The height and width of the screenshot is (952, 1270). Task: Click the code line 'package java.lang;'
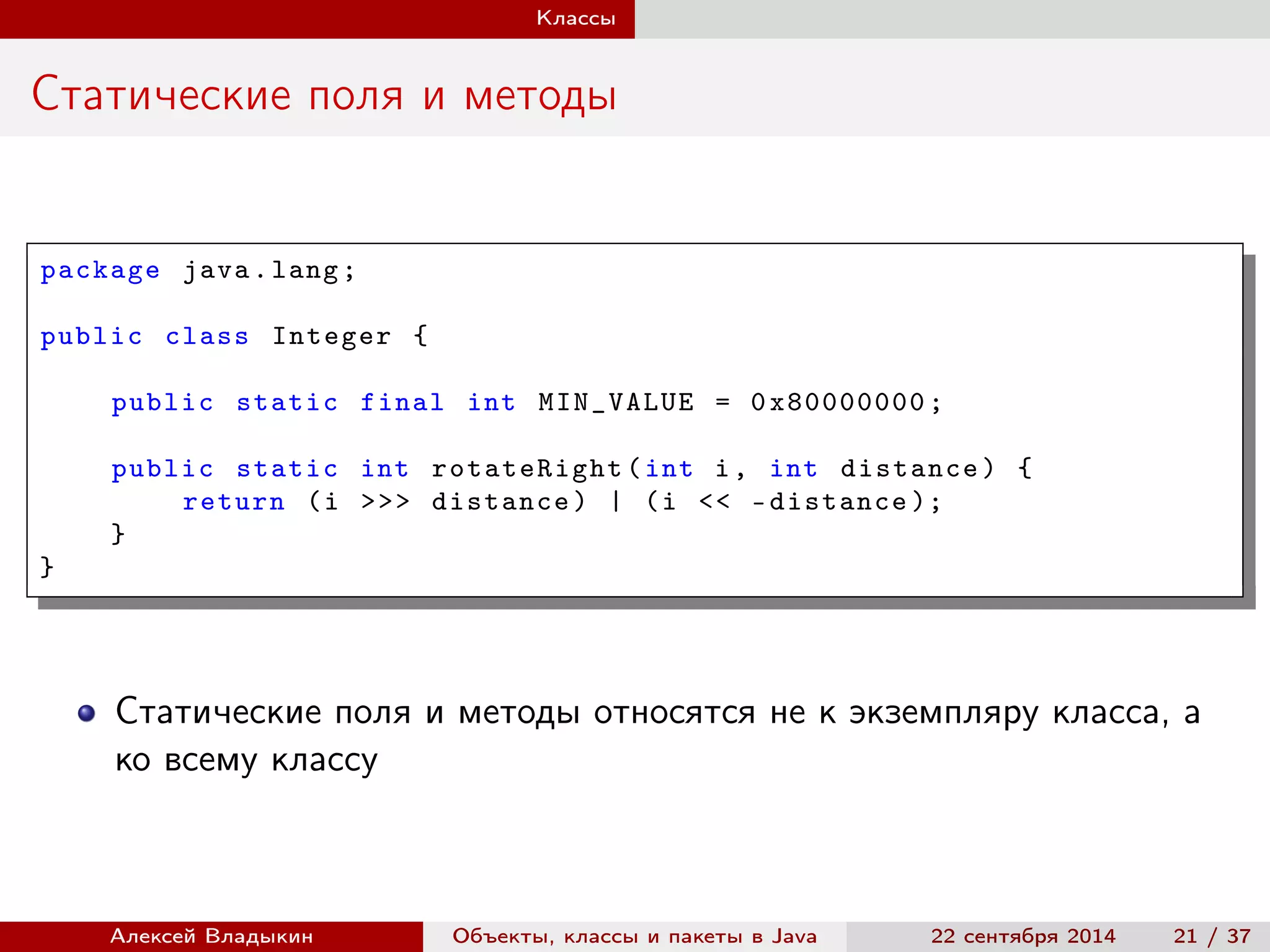198,271
